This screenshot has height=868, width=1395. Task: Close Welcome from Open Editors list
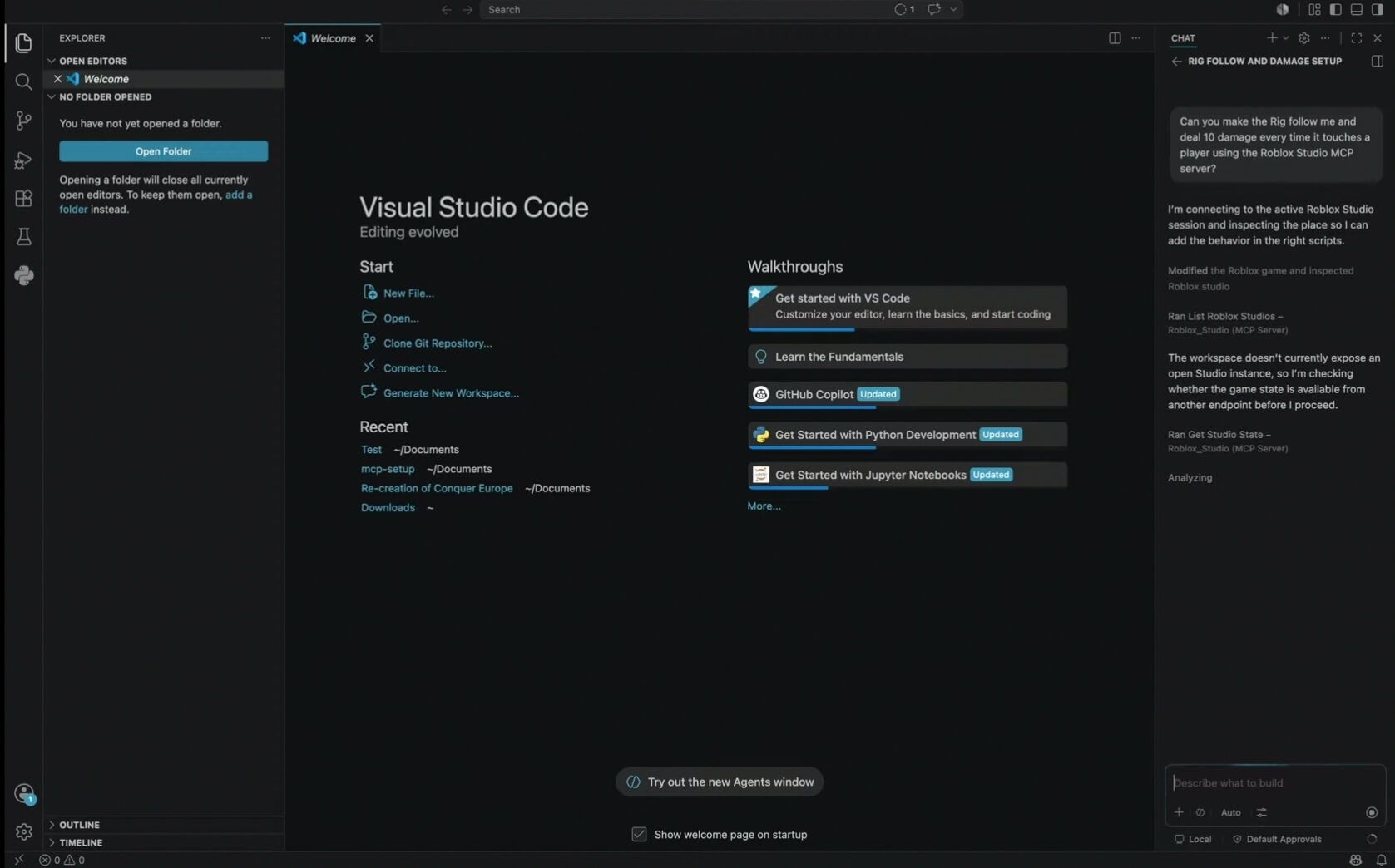(57, 79)
